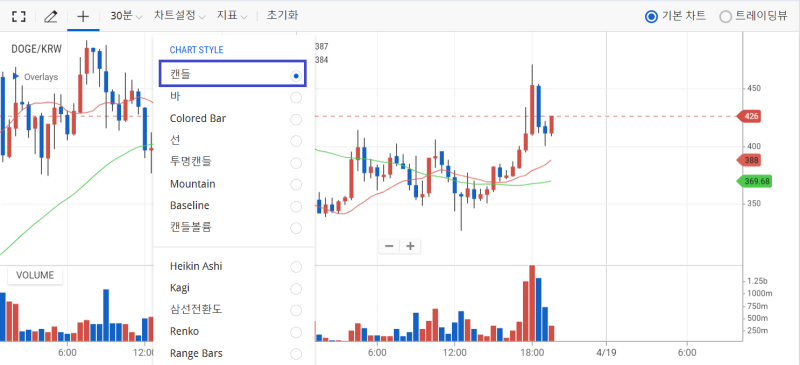Click the VOLUME panel label button
800x365 pixels.
pyautogui.click(x=35, y=276)
